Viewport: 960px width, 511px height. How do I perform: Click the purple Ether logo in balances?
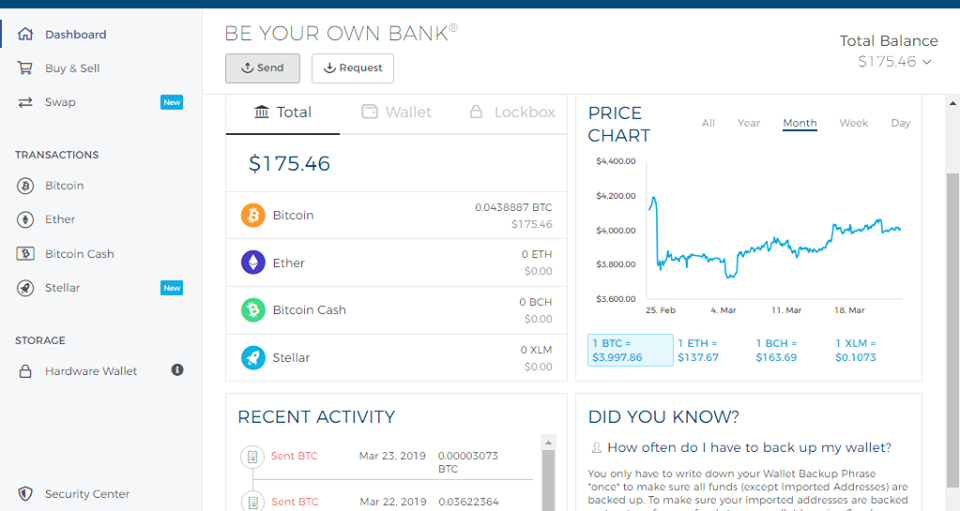[x=253, y=263]
